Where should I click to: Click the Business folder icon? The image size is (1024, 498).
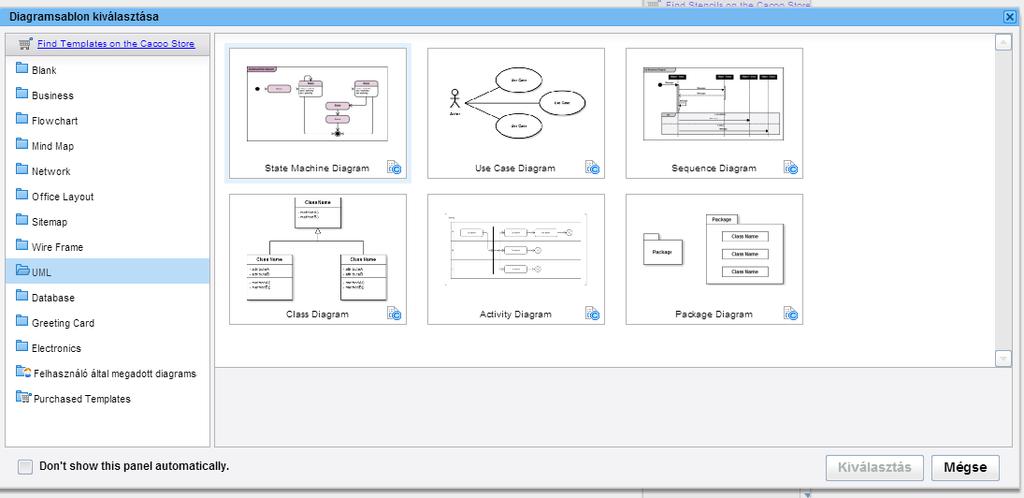tap(22, 94)
